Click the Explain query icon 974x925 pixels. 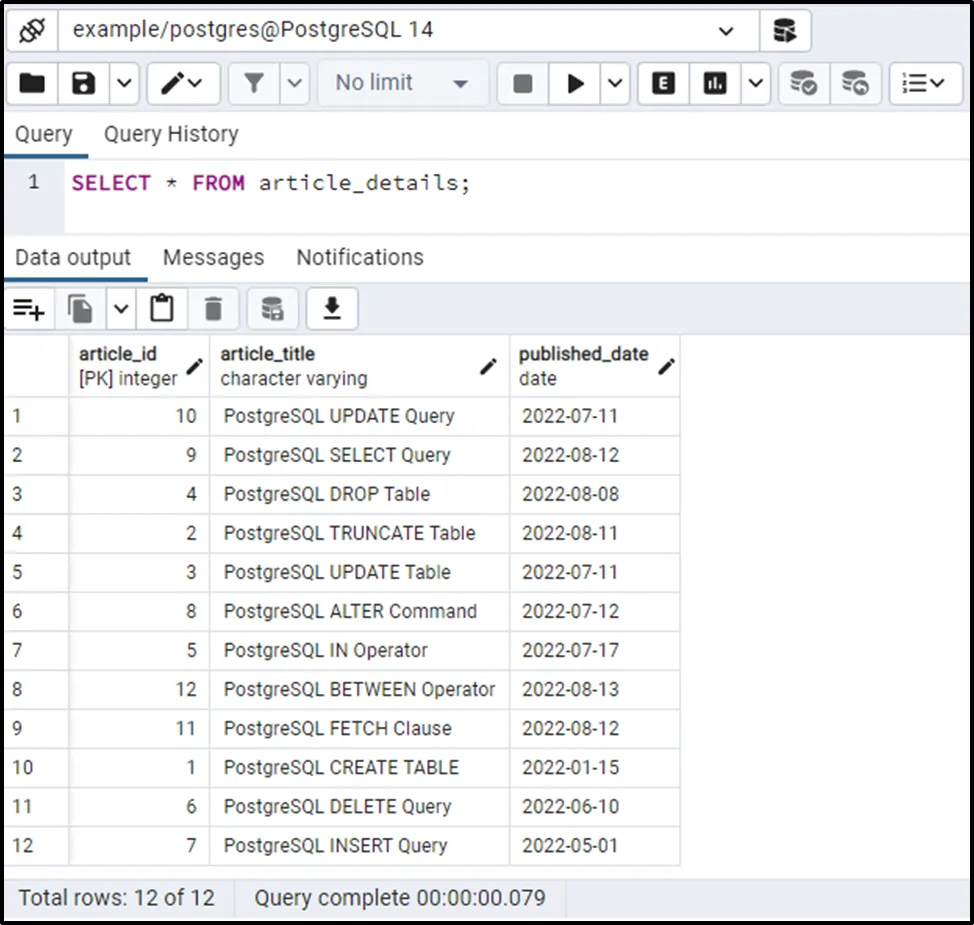tap(663, 83)
